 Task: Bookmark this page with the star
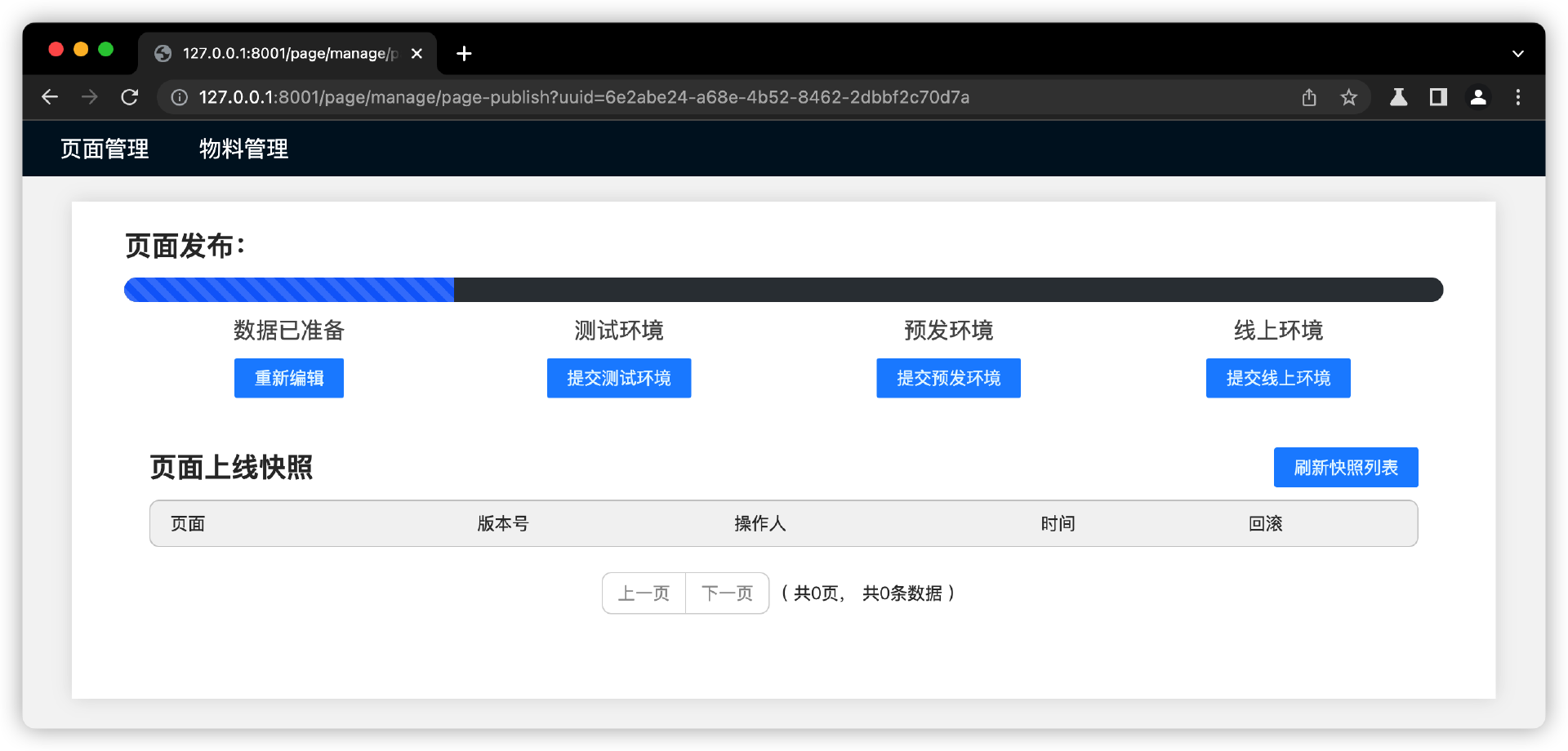[x=1348, y=97]
